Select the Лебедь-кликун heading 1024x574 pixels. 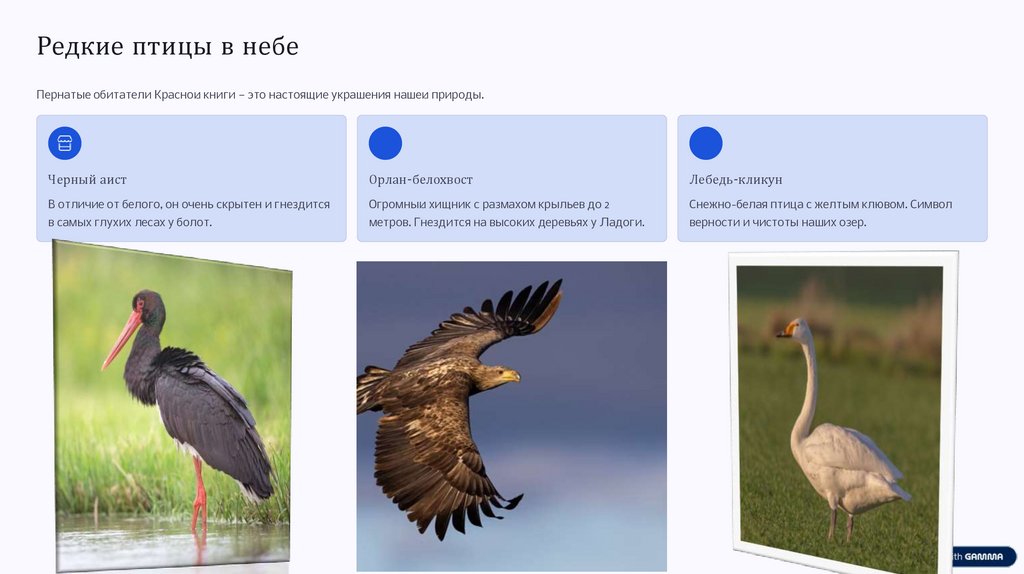click(735, 180)
